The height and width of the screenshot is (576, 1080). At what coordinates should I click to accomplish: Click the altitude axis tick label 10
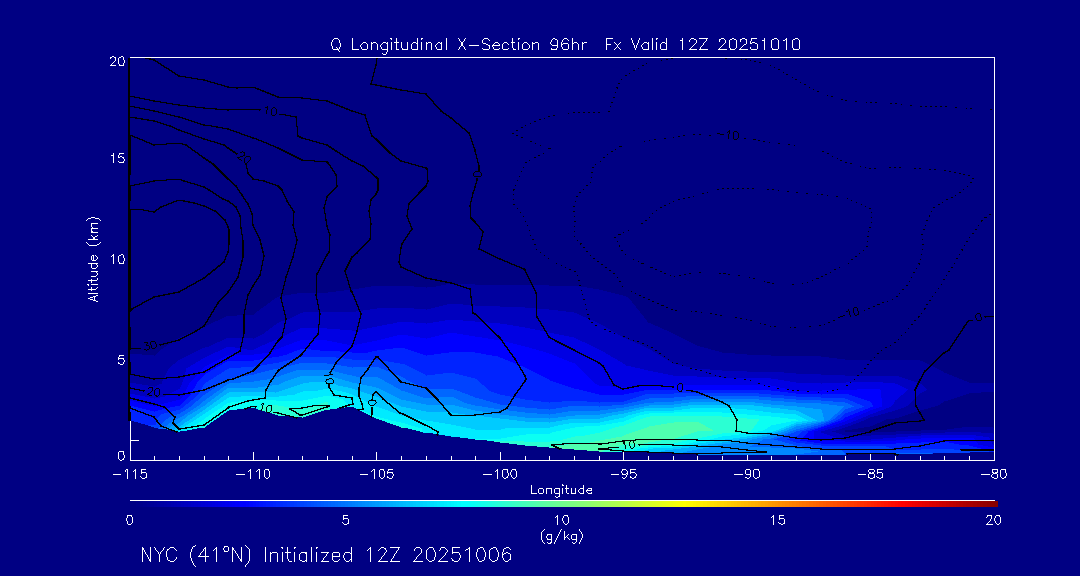[x=118, y=259]
